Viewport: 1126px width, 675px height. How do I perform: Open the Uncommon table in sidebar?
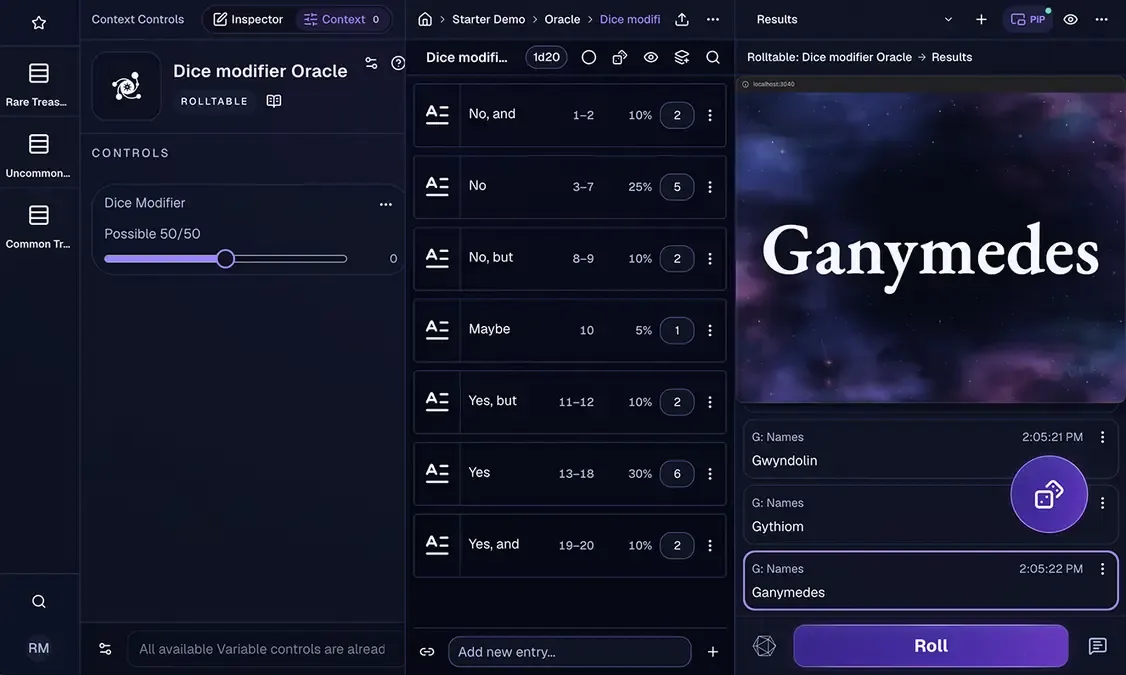pos(38,154)
